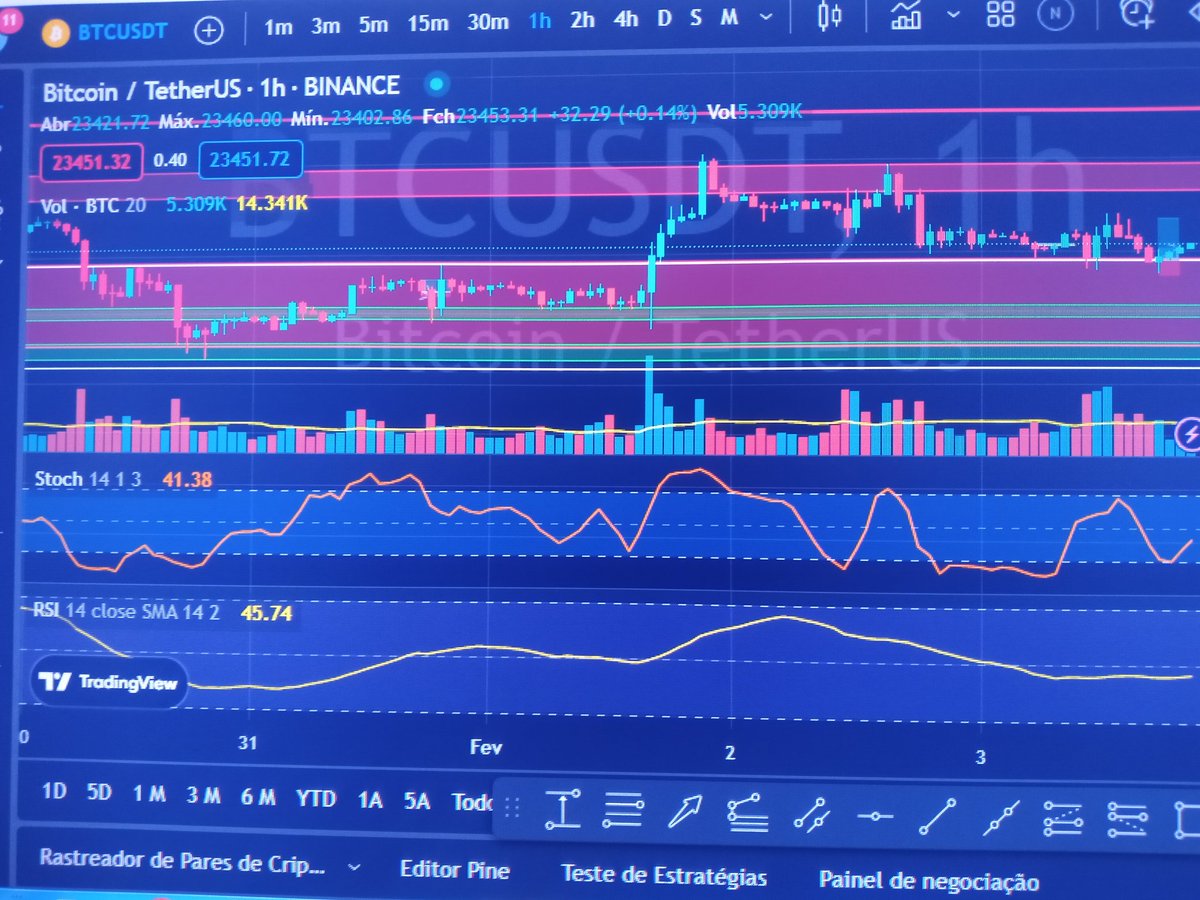
Task: Click the RSI value 45.74
Action: [266, 613]
